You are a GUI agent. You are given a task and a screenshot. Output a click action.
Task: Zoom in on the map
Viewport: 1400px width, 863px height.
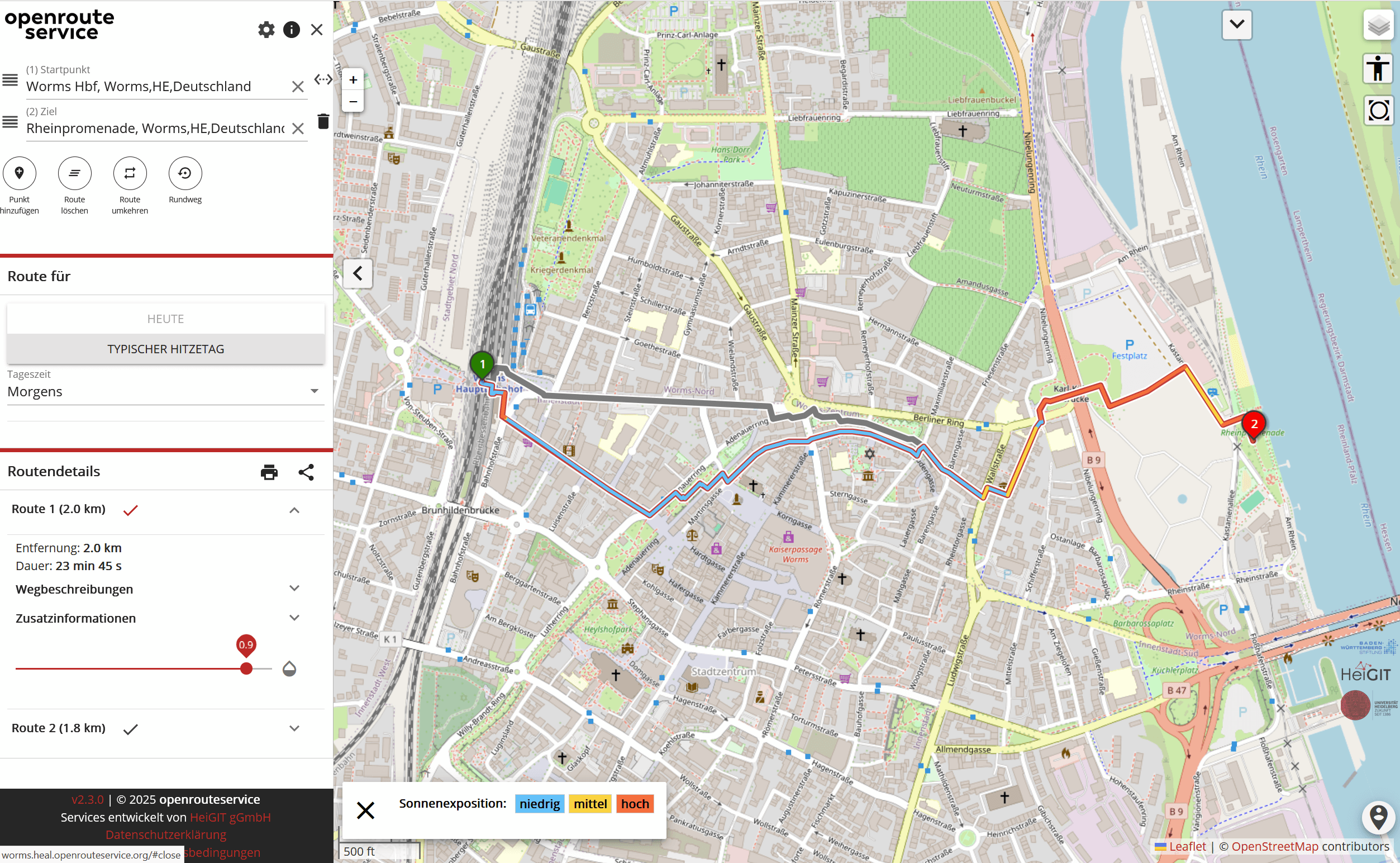pyautogui.click(x=353, y=80)
